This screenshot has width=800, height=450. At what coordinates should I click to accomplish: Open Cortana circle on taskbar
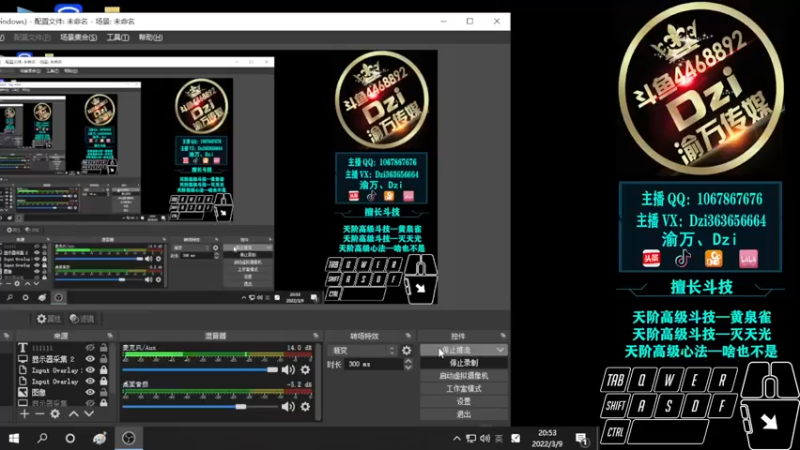tap(70, 438)
